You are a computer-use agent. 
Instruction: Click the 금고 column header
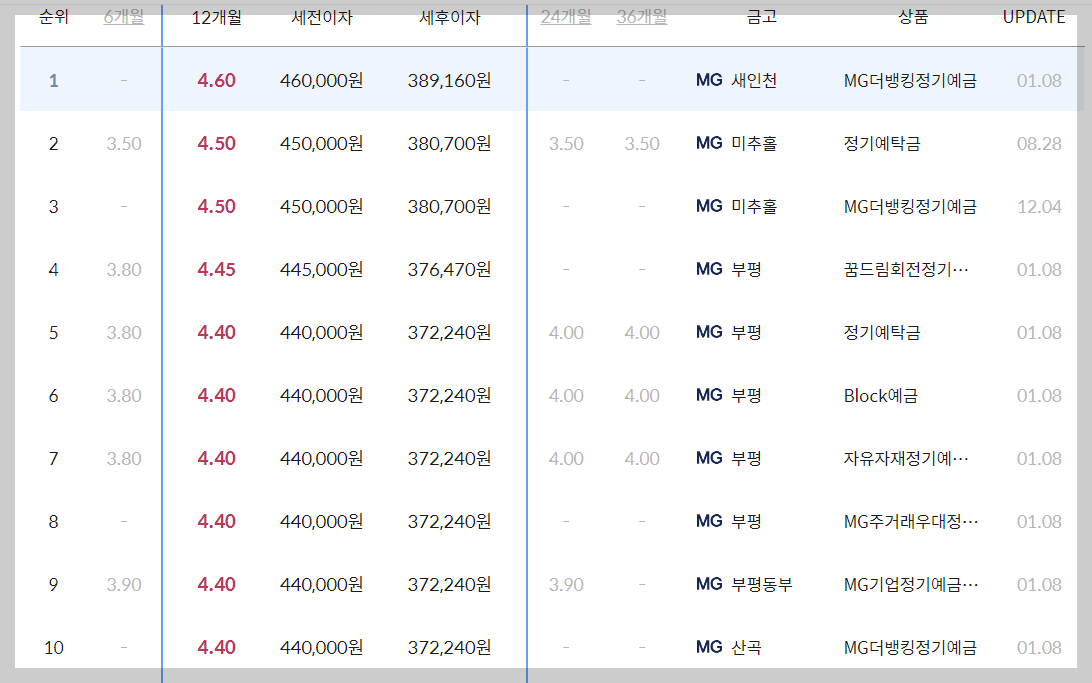(761, 17)
